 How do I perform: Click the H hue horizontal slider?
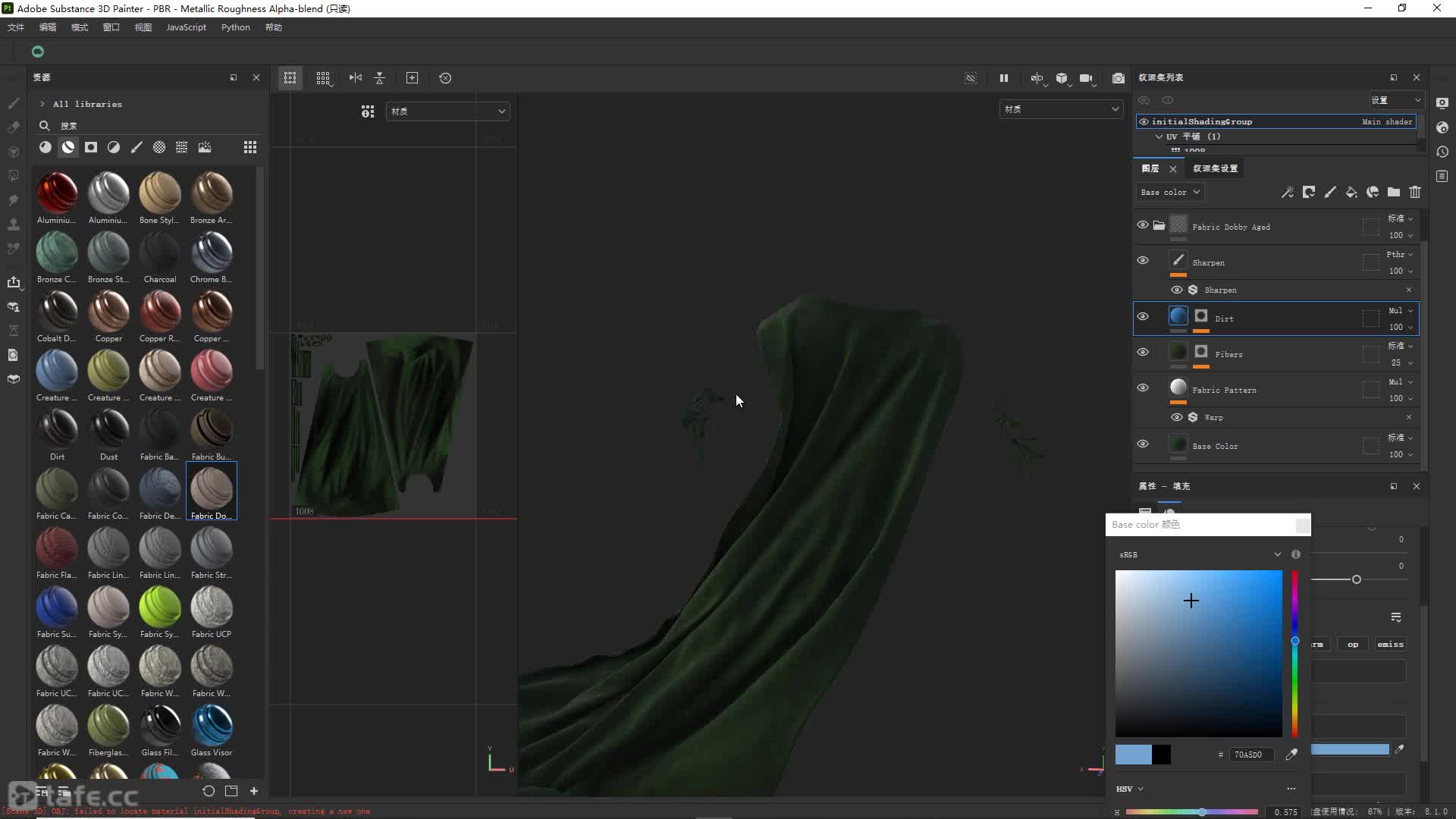(1192, 812)
